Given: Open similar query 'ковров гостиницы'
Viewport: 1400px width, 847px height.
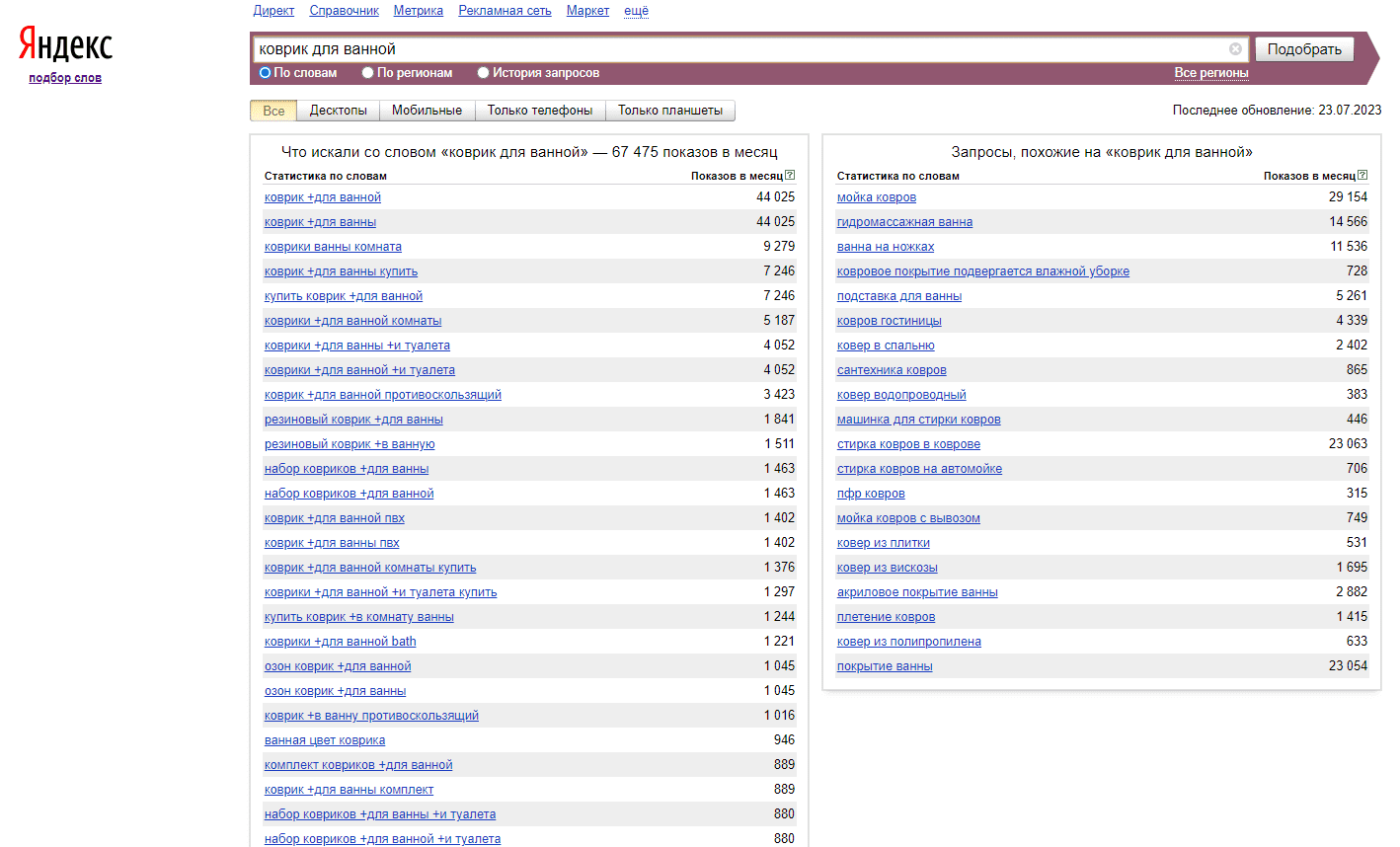Looking at the screenshot, I should point(890,321).
